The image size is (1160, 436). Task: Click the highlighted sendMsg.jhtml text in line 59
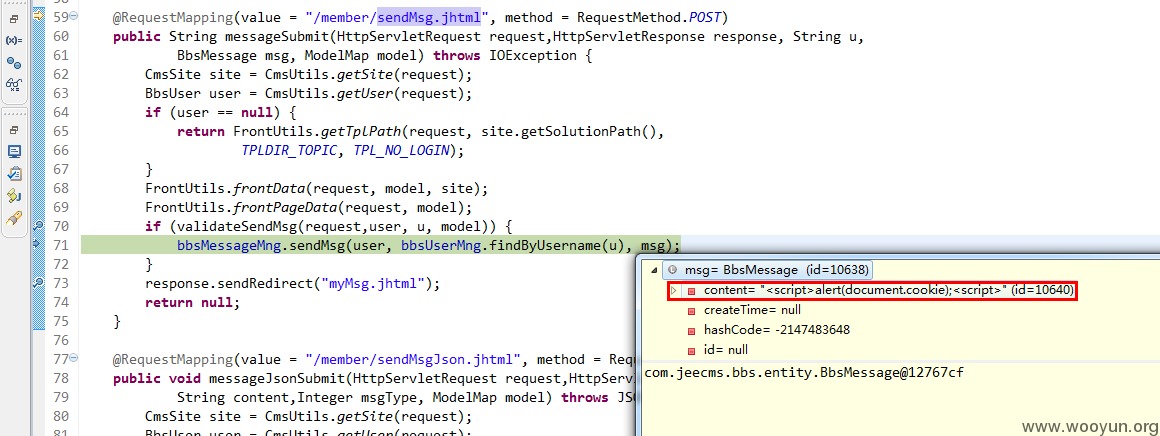430,16
